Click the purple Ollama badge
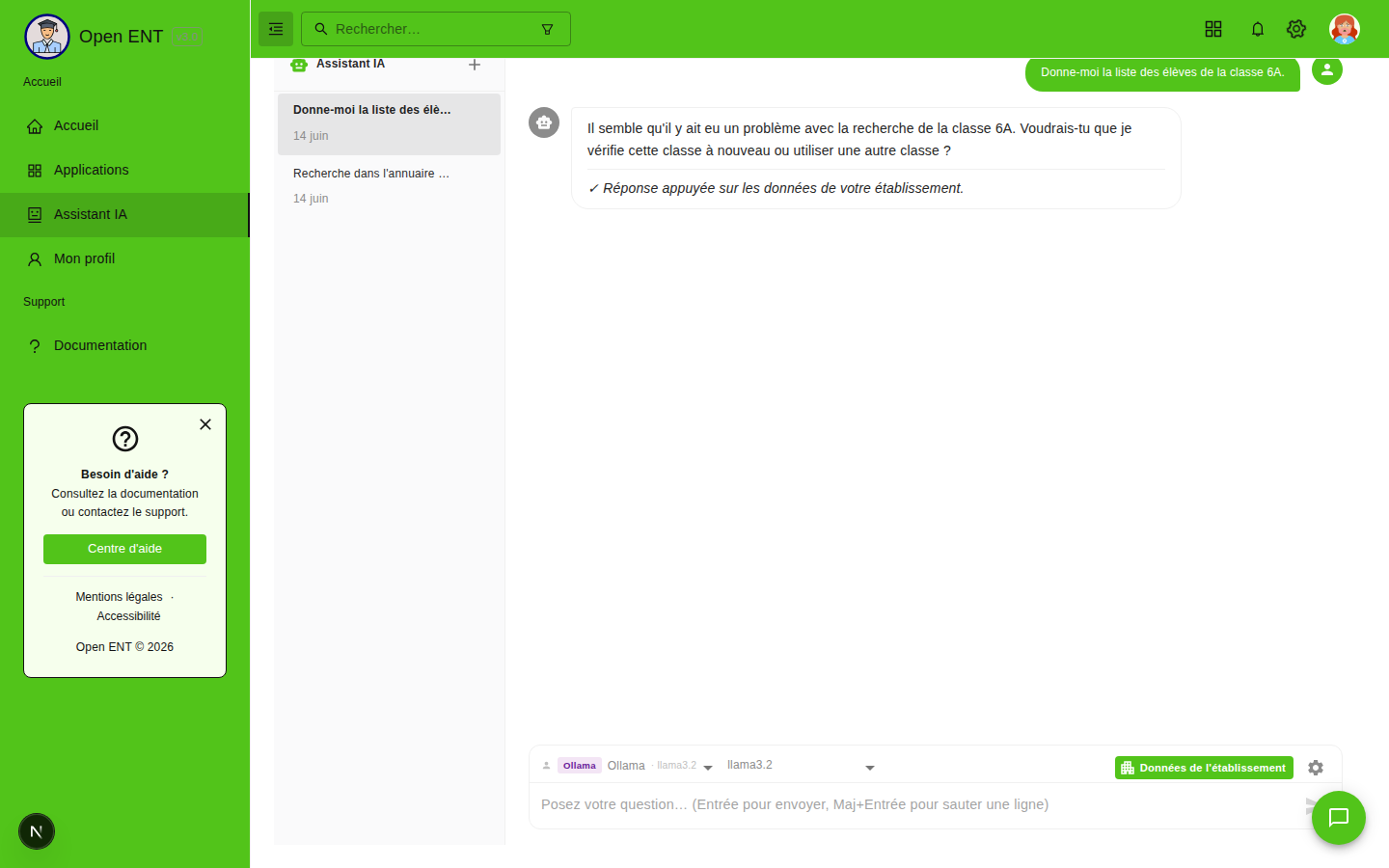The image size is (1389, 868). pyautogui.click(x=580, y=766)
